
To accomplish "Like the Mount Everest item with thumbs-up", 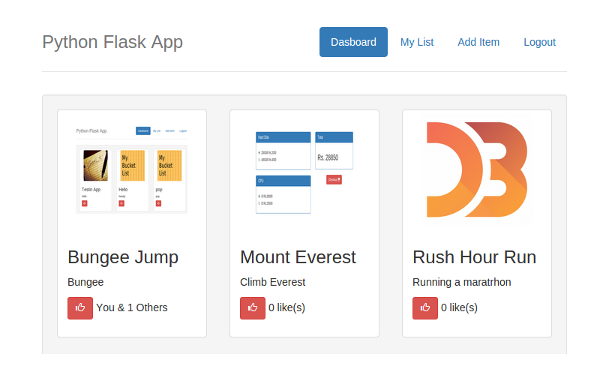I will [253, 308].
